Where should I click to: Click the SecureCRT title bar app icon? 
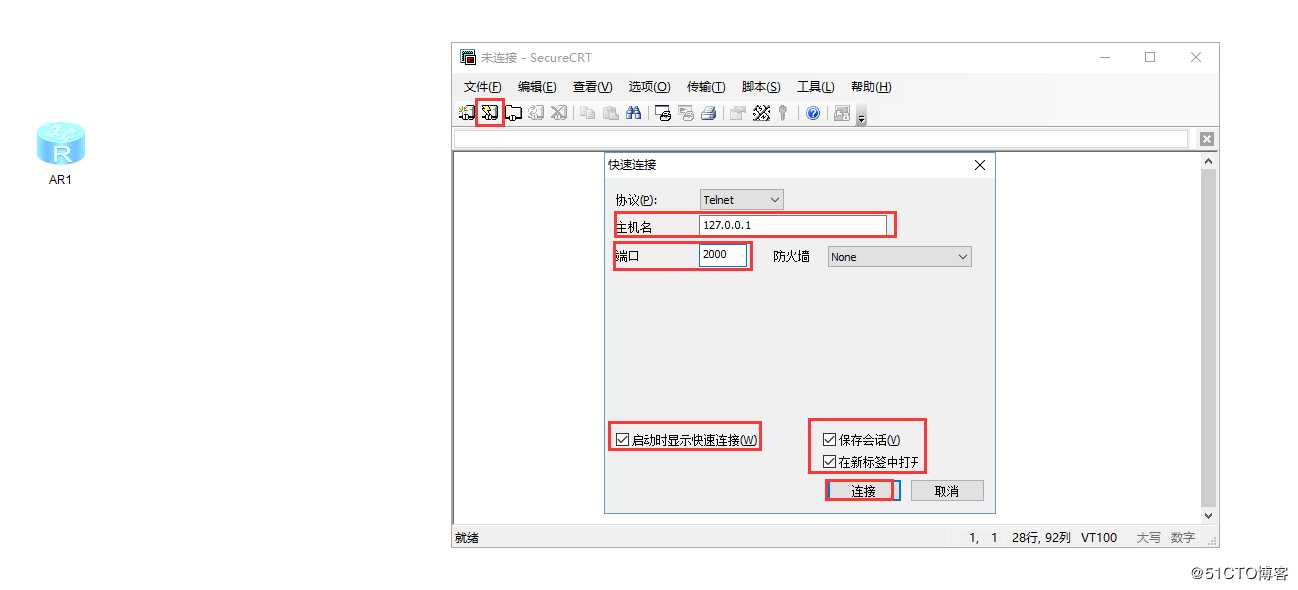point(468,58)
